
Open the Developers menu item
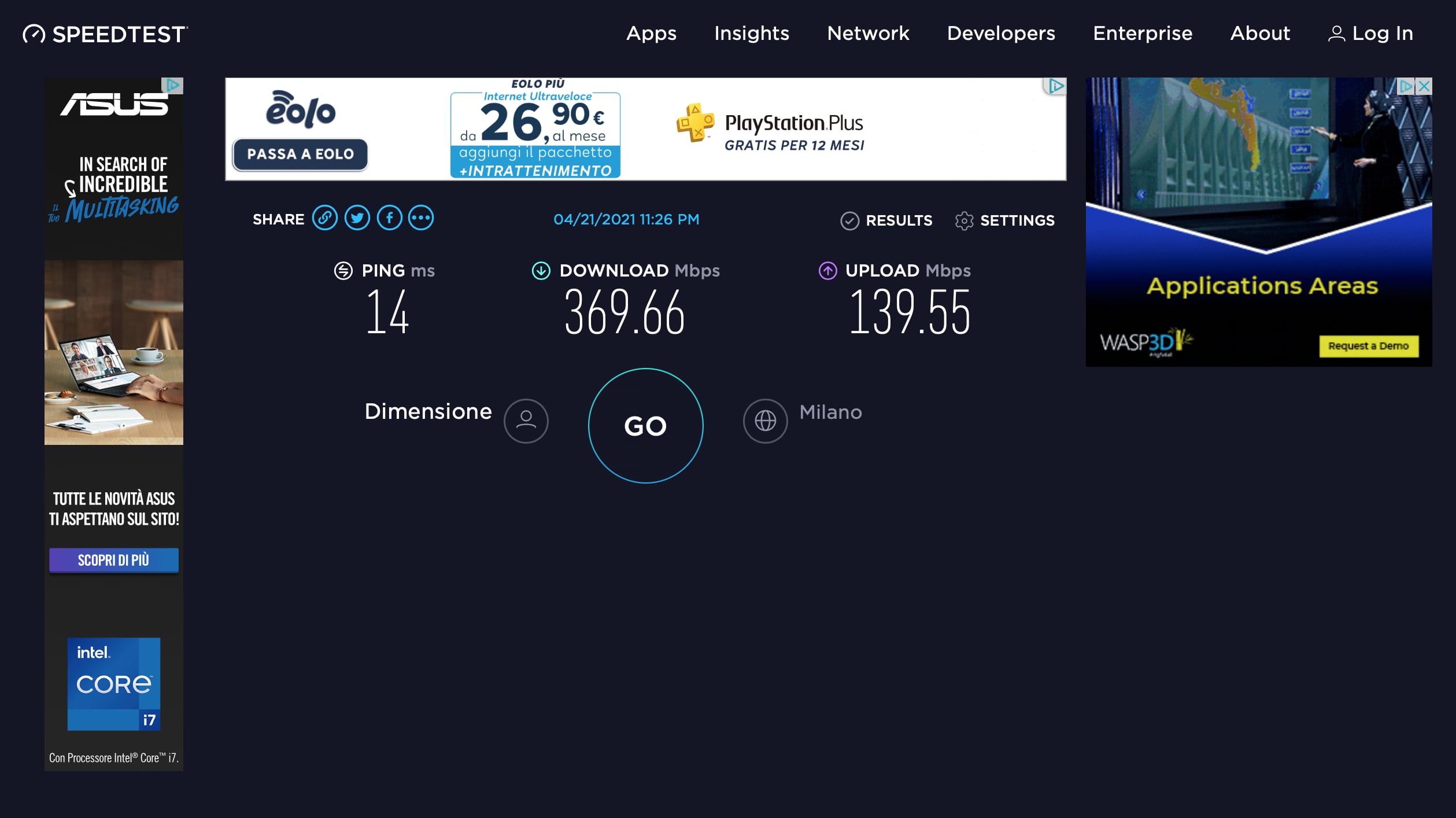1000,34
